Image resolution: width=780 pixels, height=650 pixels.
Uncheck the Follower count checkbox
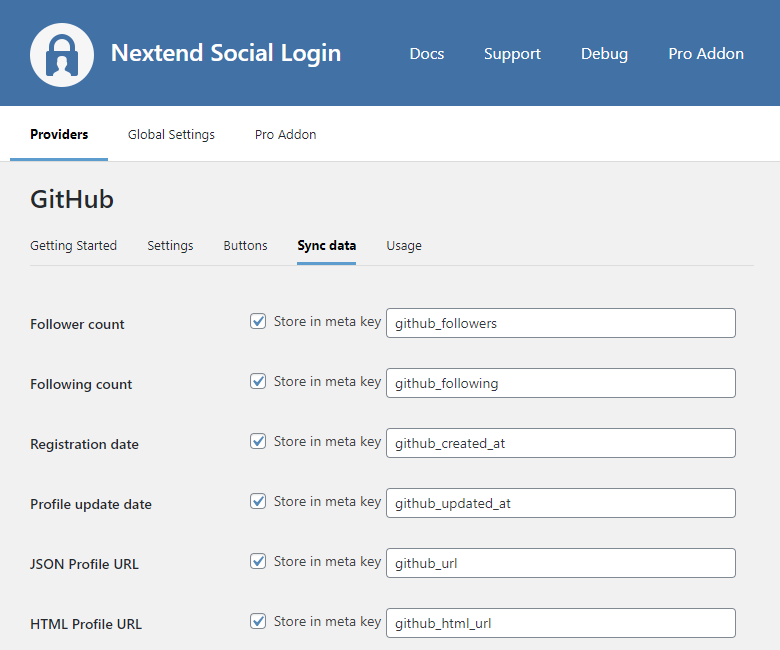click(258, 322)
